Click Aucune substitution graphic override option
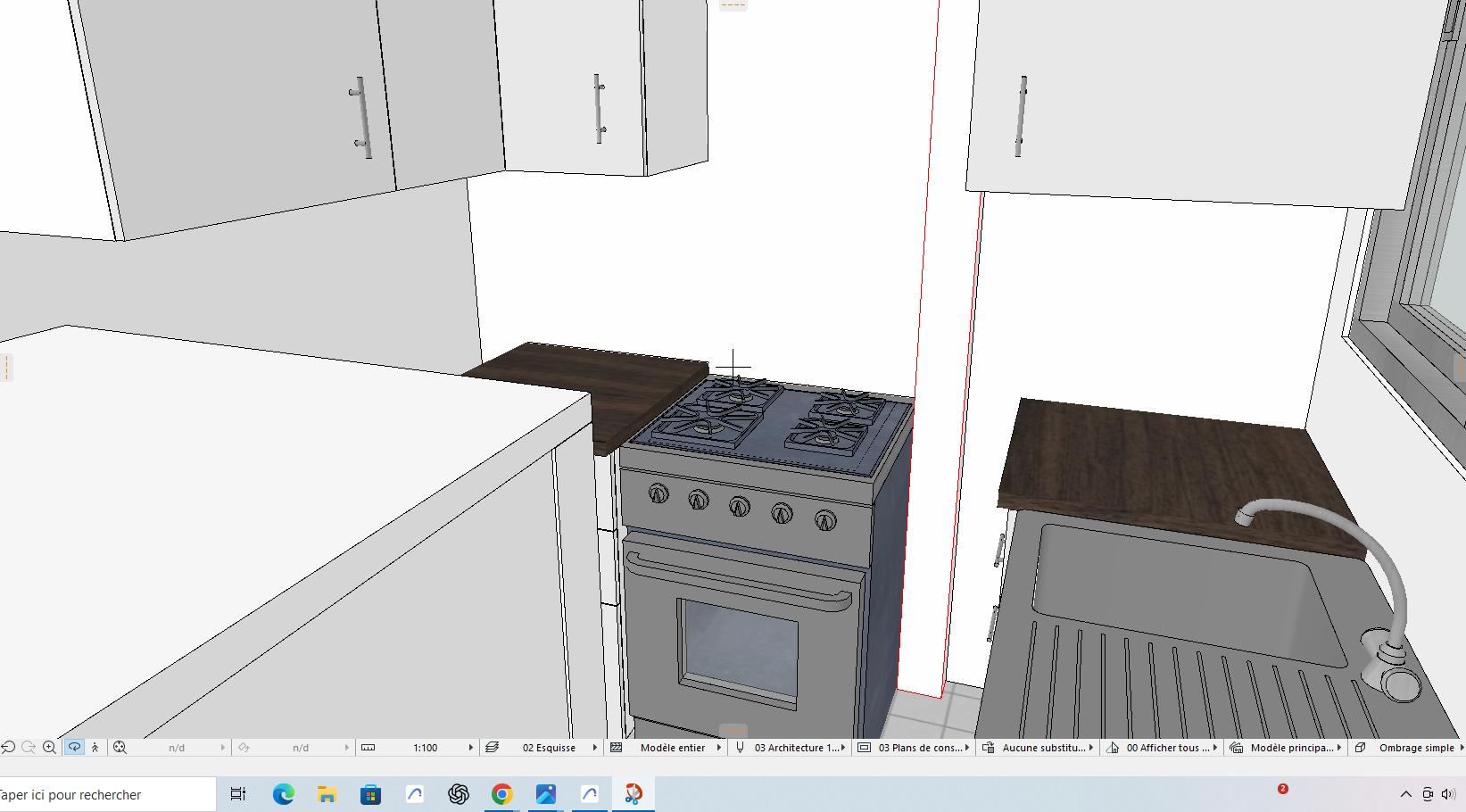This screenshot has height=812, width=1466. 1043,748
